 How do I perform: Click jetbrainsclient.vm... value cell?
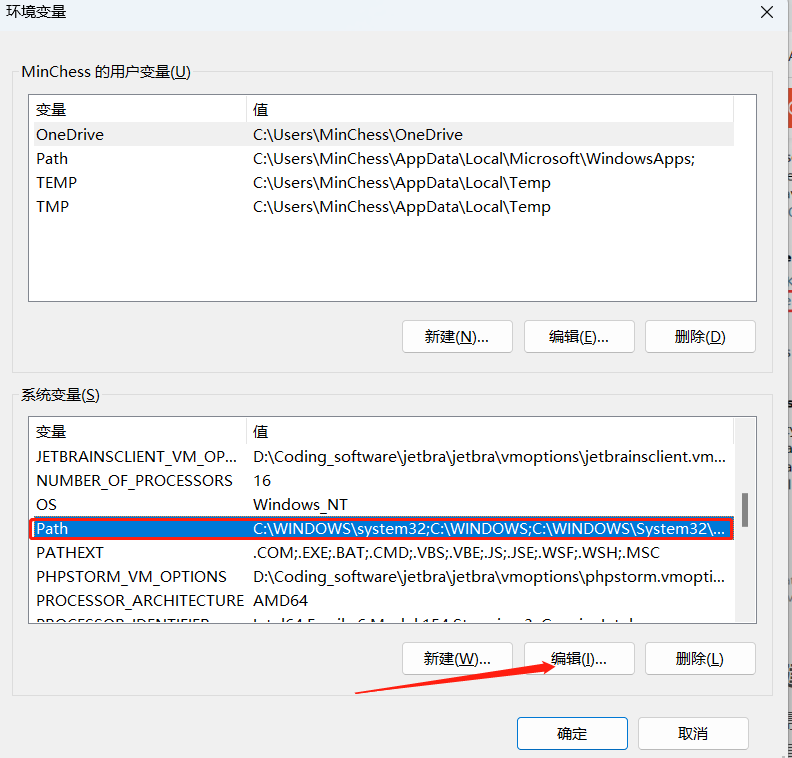tap(489, 457)
